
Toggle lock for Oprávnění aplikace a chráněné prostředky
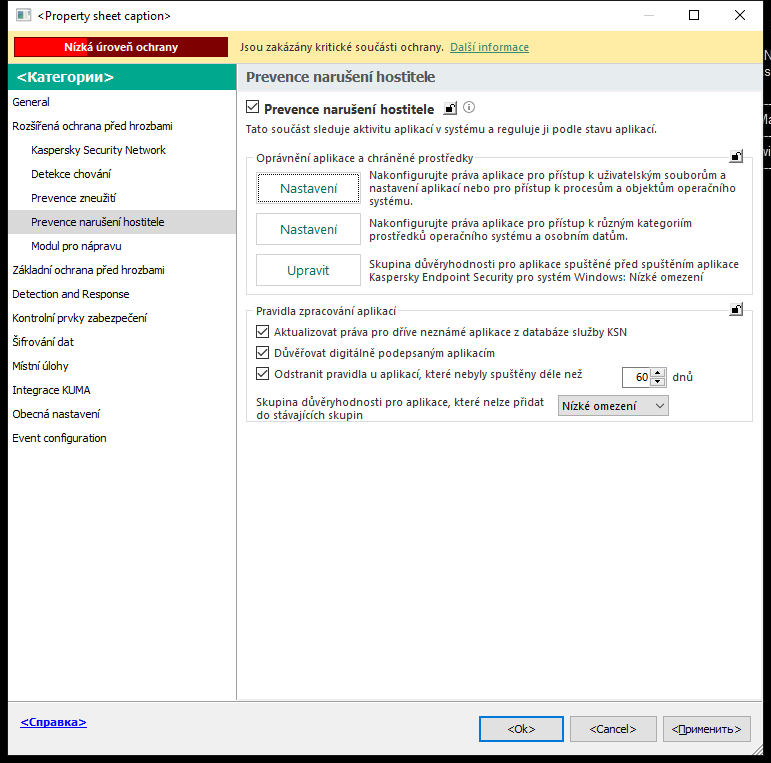pyautogui.click(x=736, y=156)
